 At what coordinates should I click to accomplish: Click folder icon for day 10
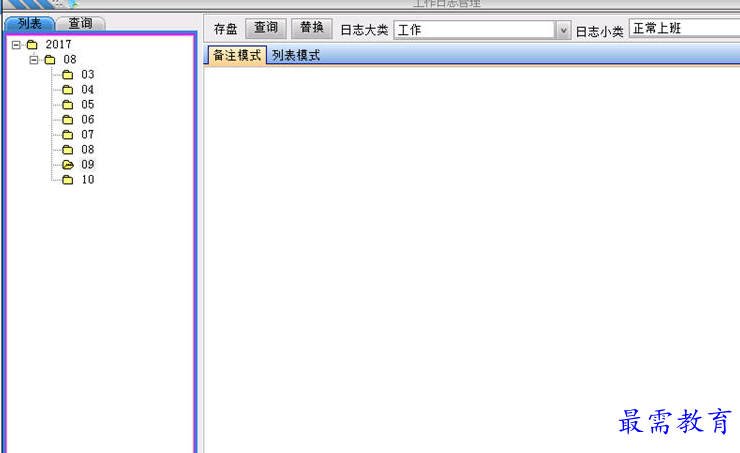coord(68,180)
